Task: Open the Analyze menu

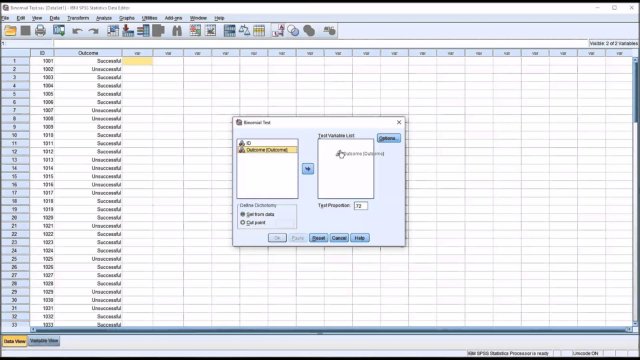Action: [104, 18]
